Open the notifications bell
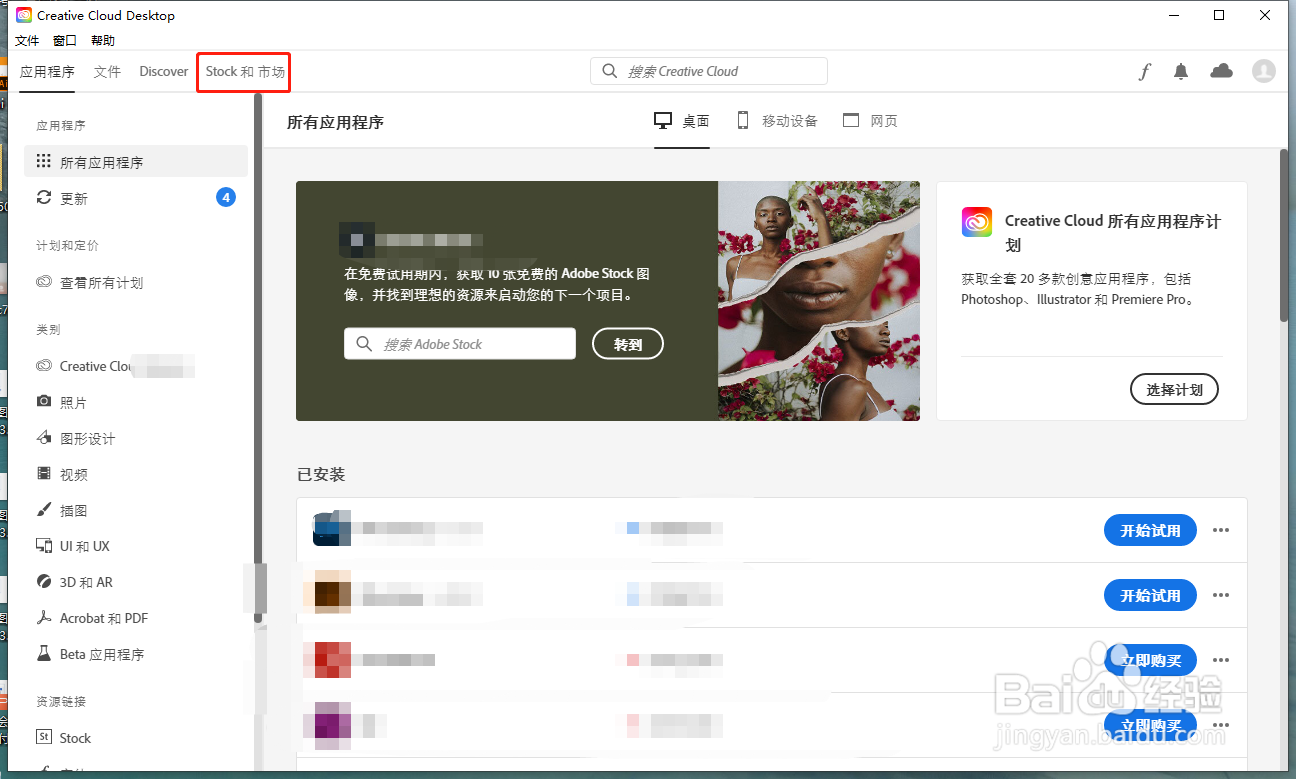The height and width of the screenshot is (779, 1296). click(1181, 71)
